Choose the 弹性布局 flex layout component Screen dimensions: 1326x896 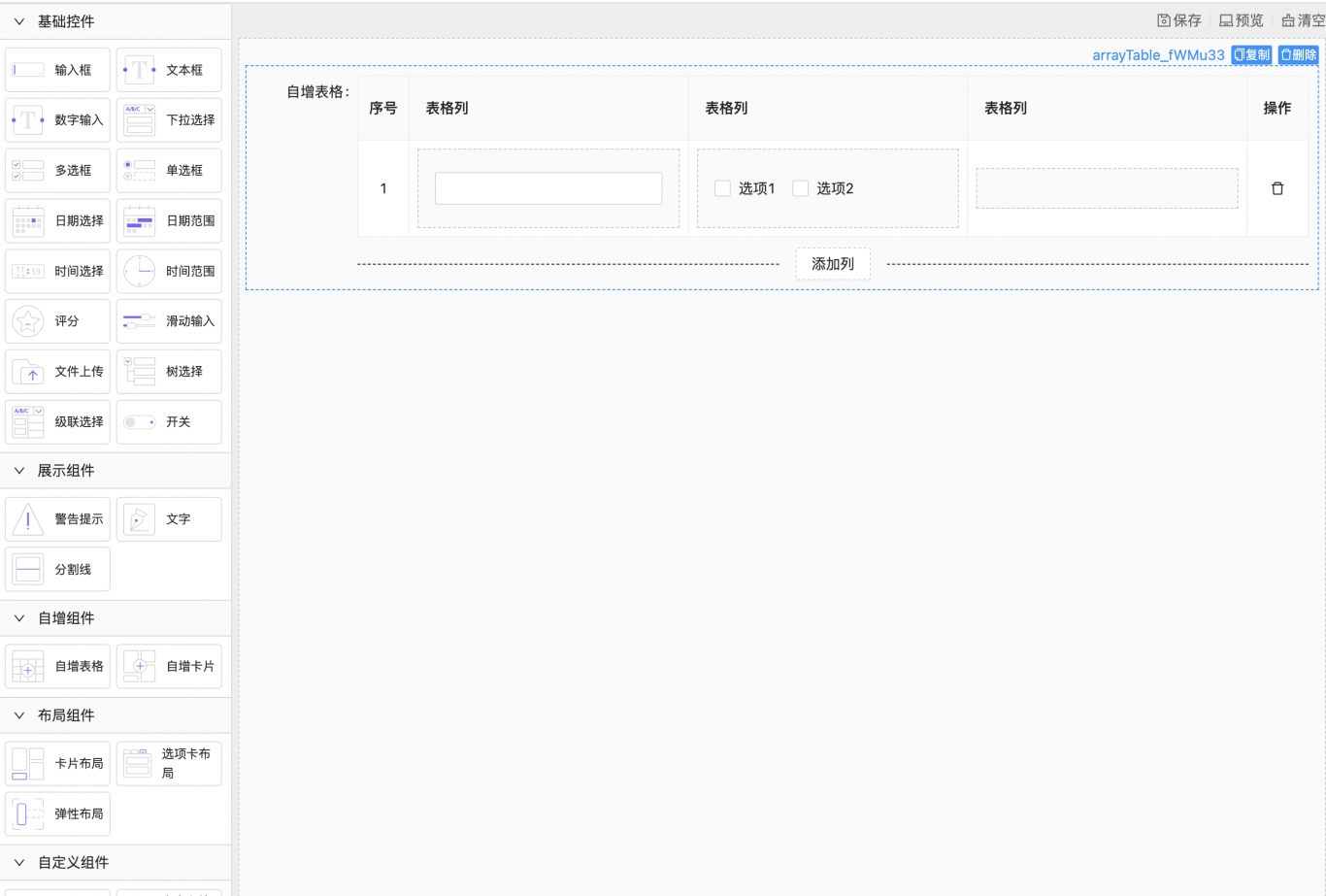(57, 814)
